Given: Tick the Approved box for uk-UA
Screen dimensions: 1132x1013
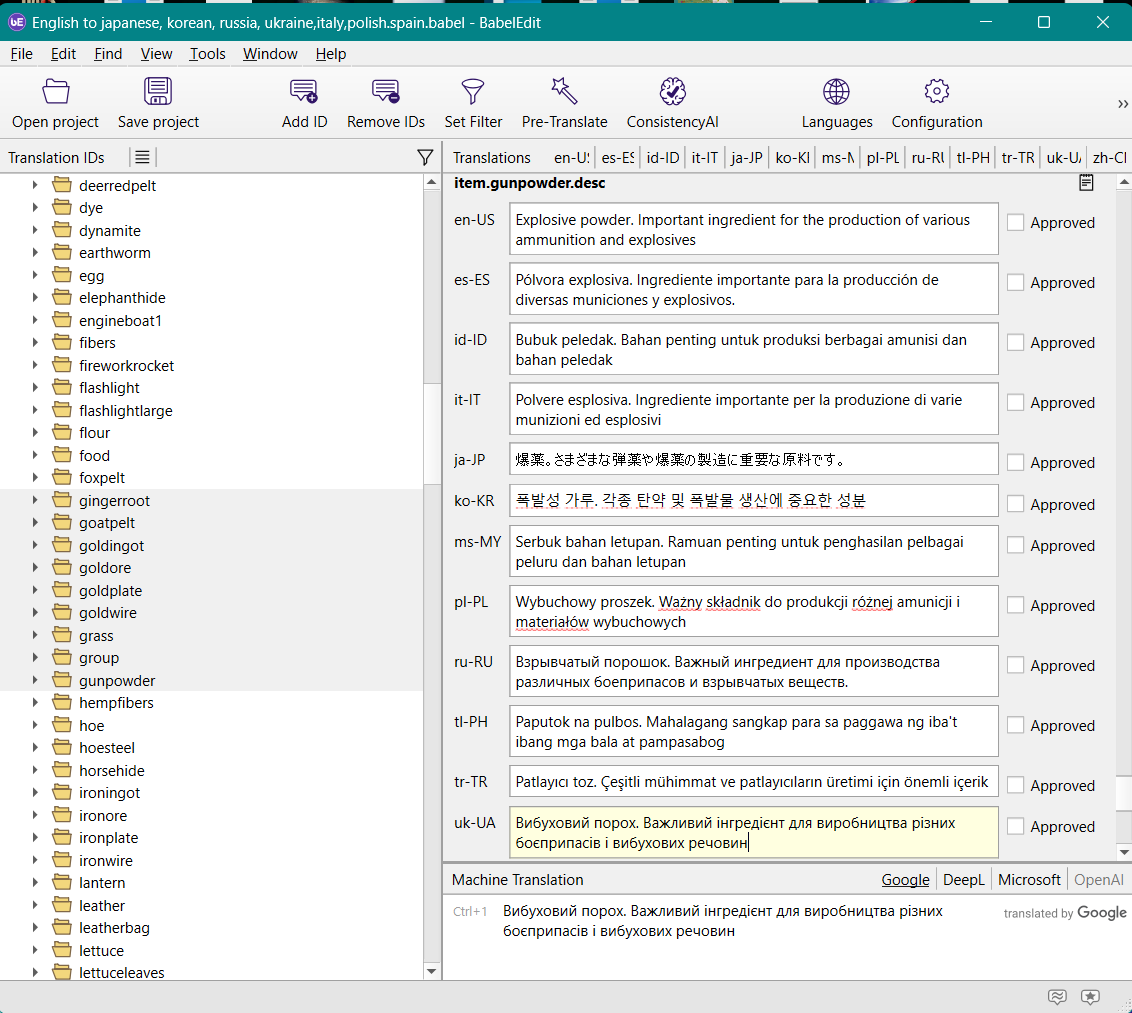Looking at the screenshot, I should coord(1015,827).
